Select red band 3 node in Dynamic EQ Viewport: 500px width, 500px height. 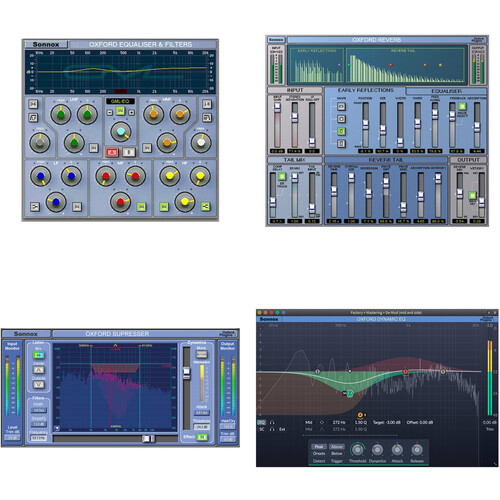405,371
